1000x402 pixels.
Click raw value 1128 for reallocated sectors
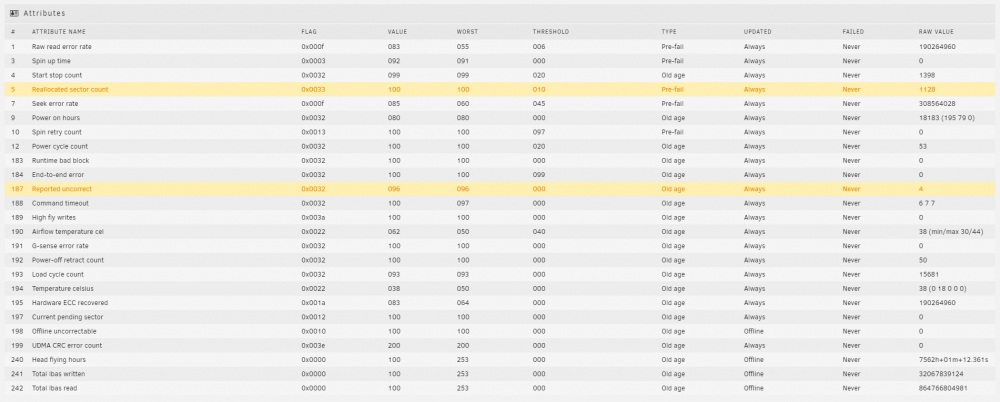point(927,89)
